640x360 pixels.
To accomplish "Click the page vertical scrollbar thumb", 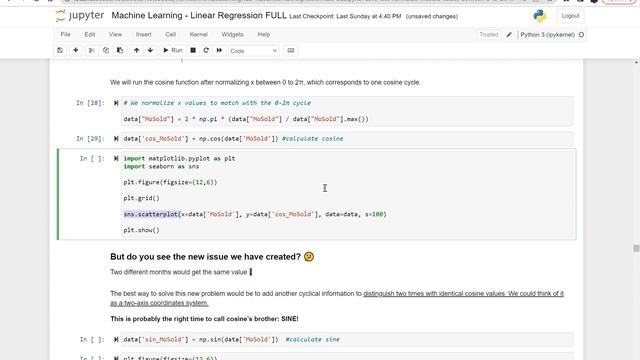I will pos(636,249).
